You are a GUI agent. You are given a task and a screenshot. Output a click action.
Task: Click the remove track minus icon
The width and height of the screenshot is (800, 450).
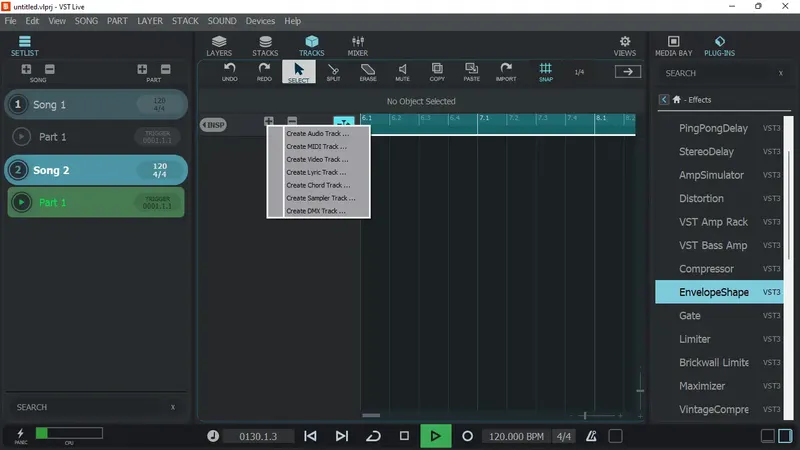[x=292, y=121]
